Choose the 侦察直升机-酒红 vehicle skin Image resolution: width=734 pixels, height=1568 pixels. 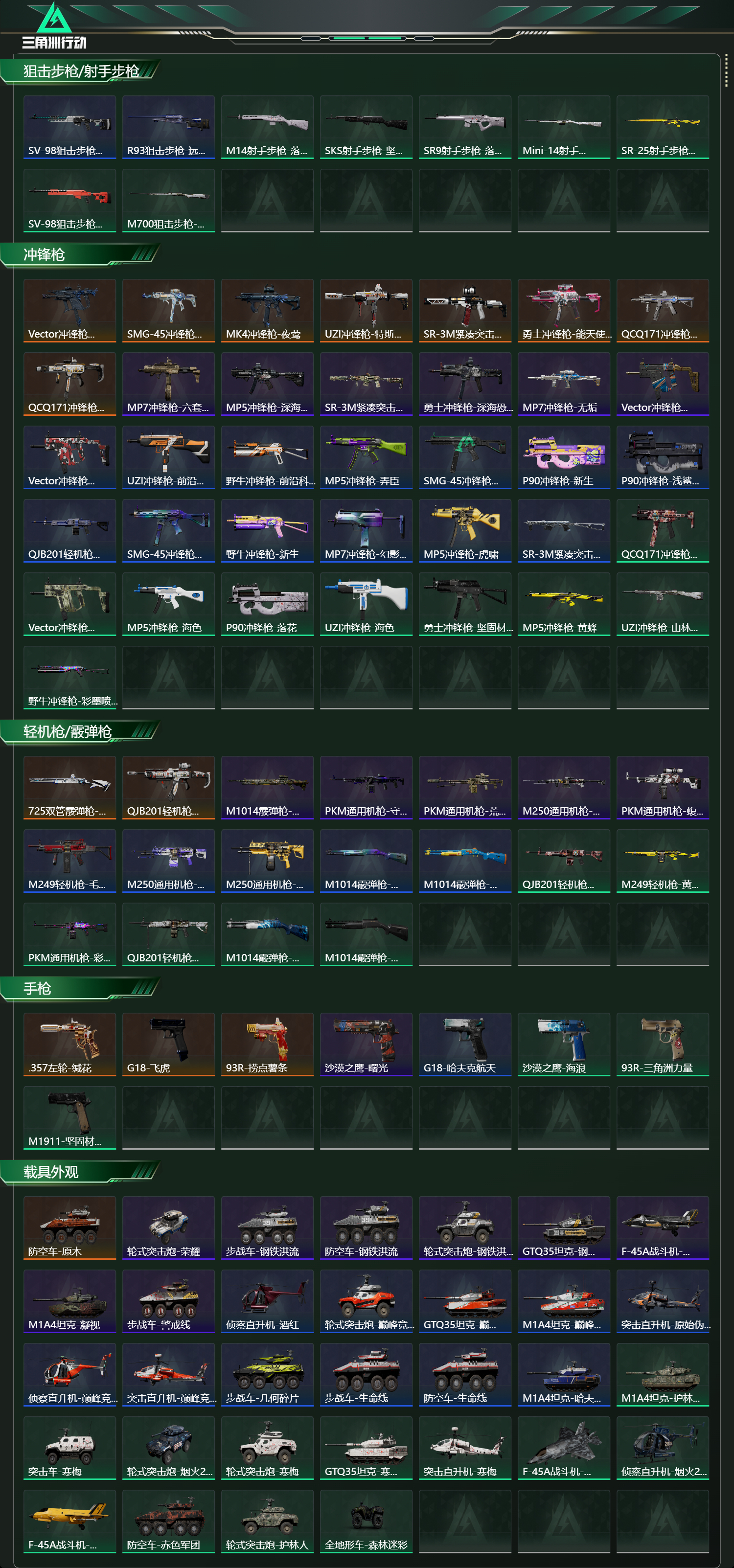[x=267, y=1301]
